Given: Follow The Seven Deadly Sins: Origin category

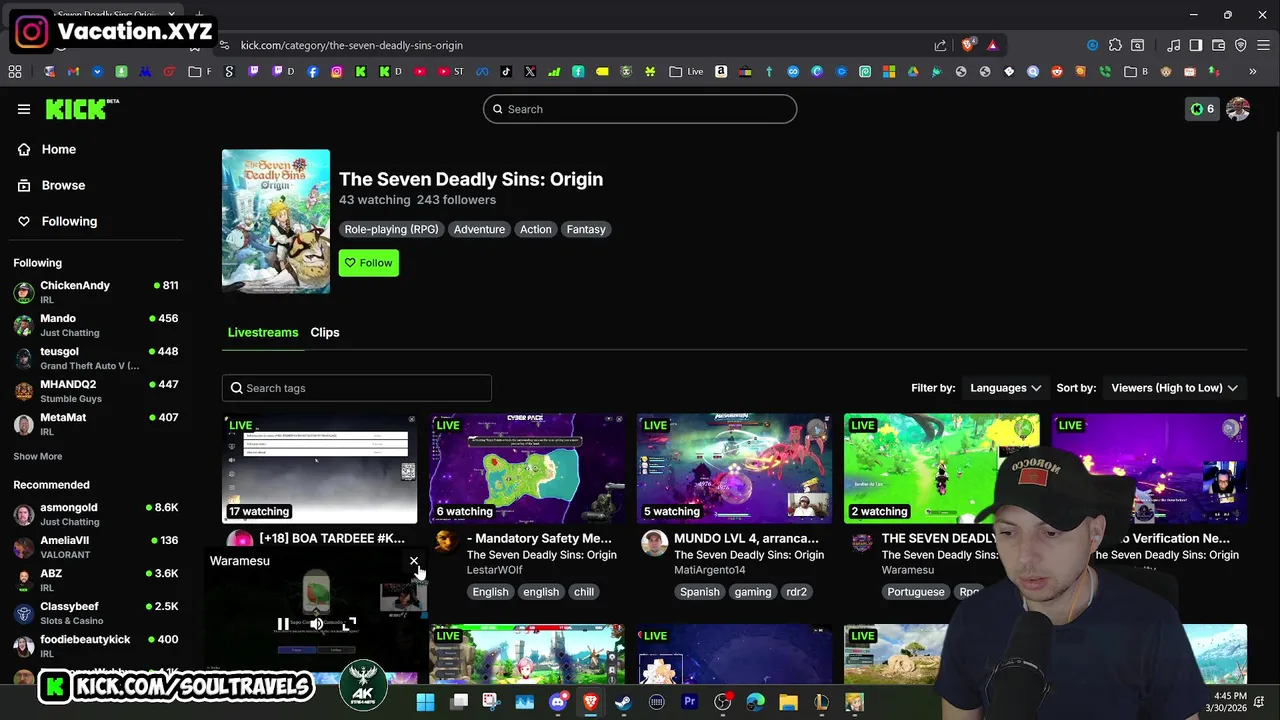Looking at the screenshot, I should (369, 263).
